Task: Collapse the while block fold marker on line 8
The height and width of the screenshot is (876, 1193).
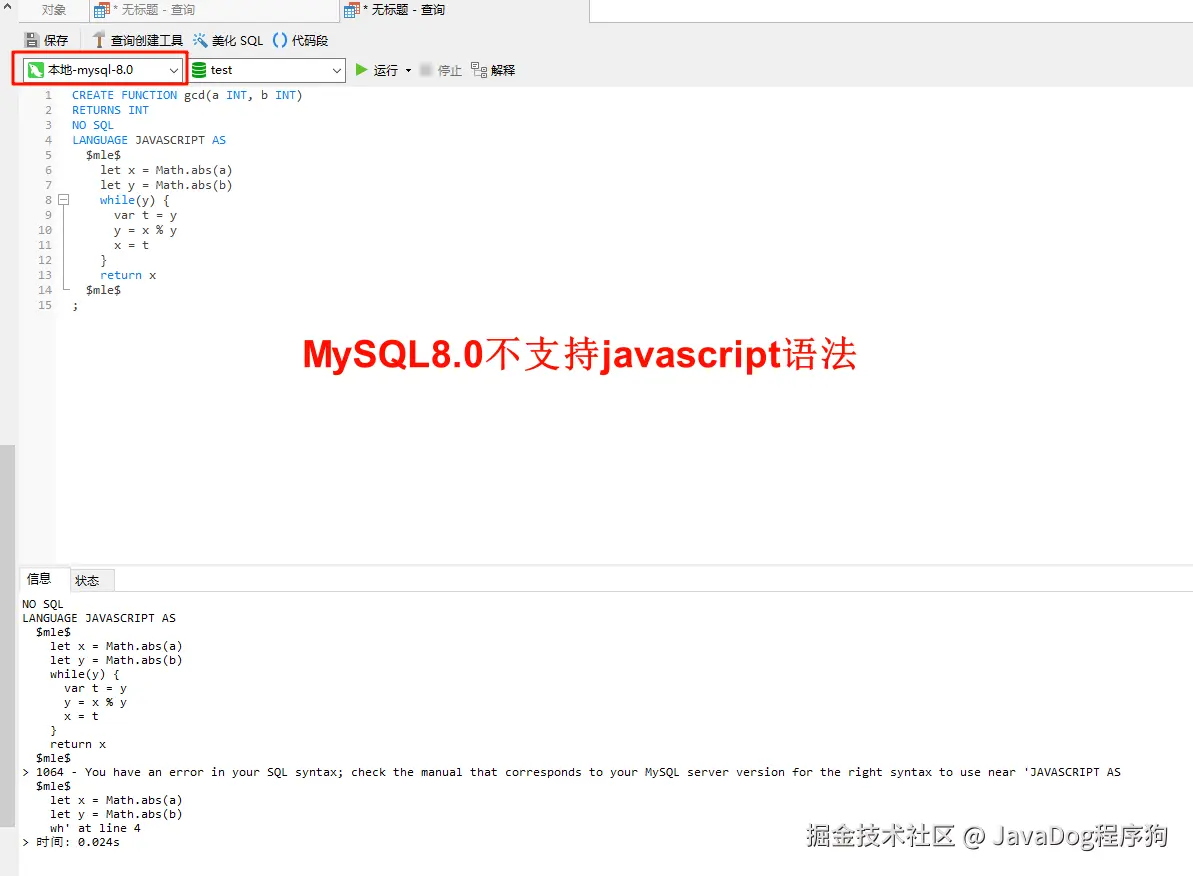Action: point(64,200)
